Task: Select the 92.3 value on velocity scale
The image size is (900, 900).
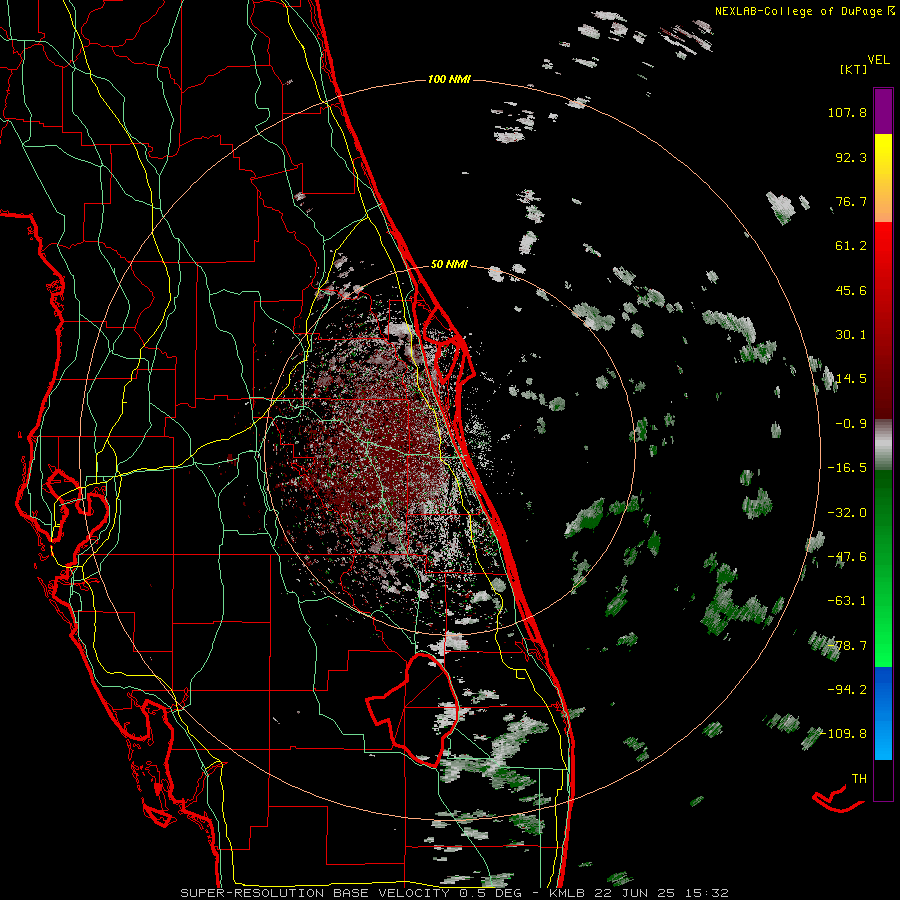Action: 851,157
